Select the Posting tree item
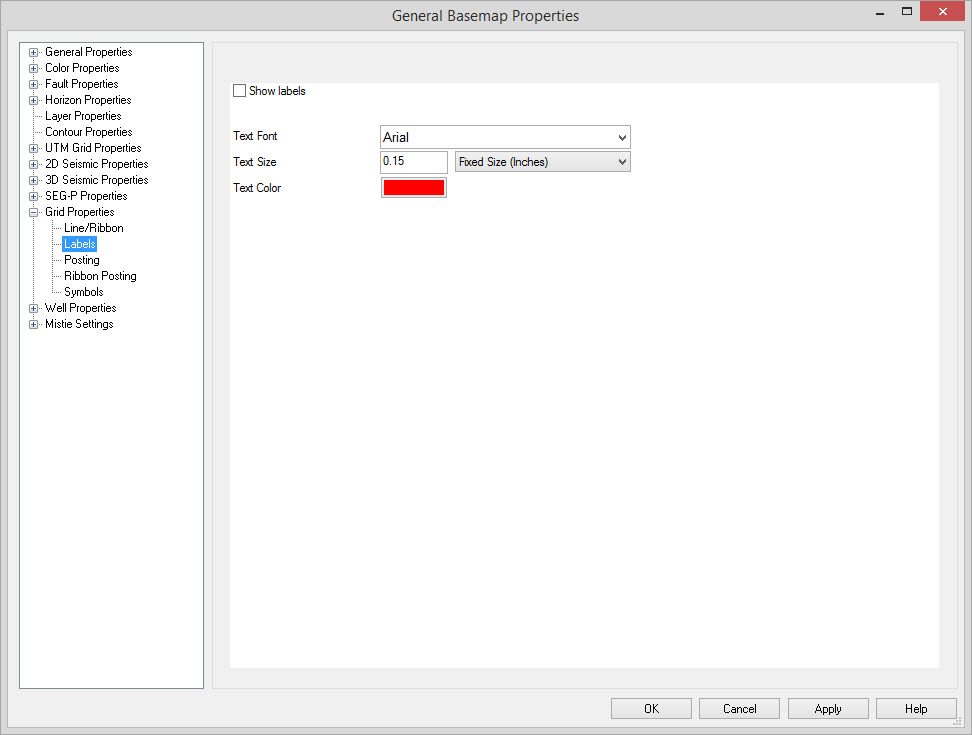This screenshot has height=735, width=972. pyautogui.click(x=81, y=260)
